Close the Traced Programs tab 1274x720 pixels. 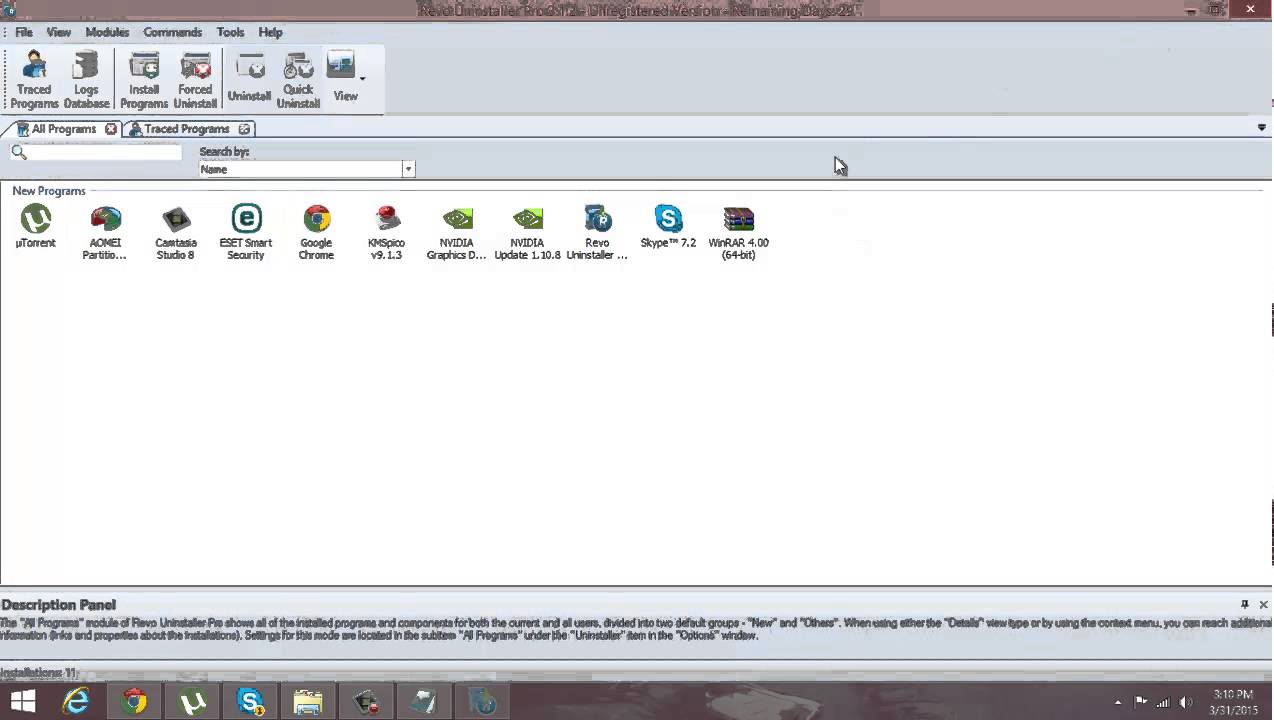tap(244, 129)
